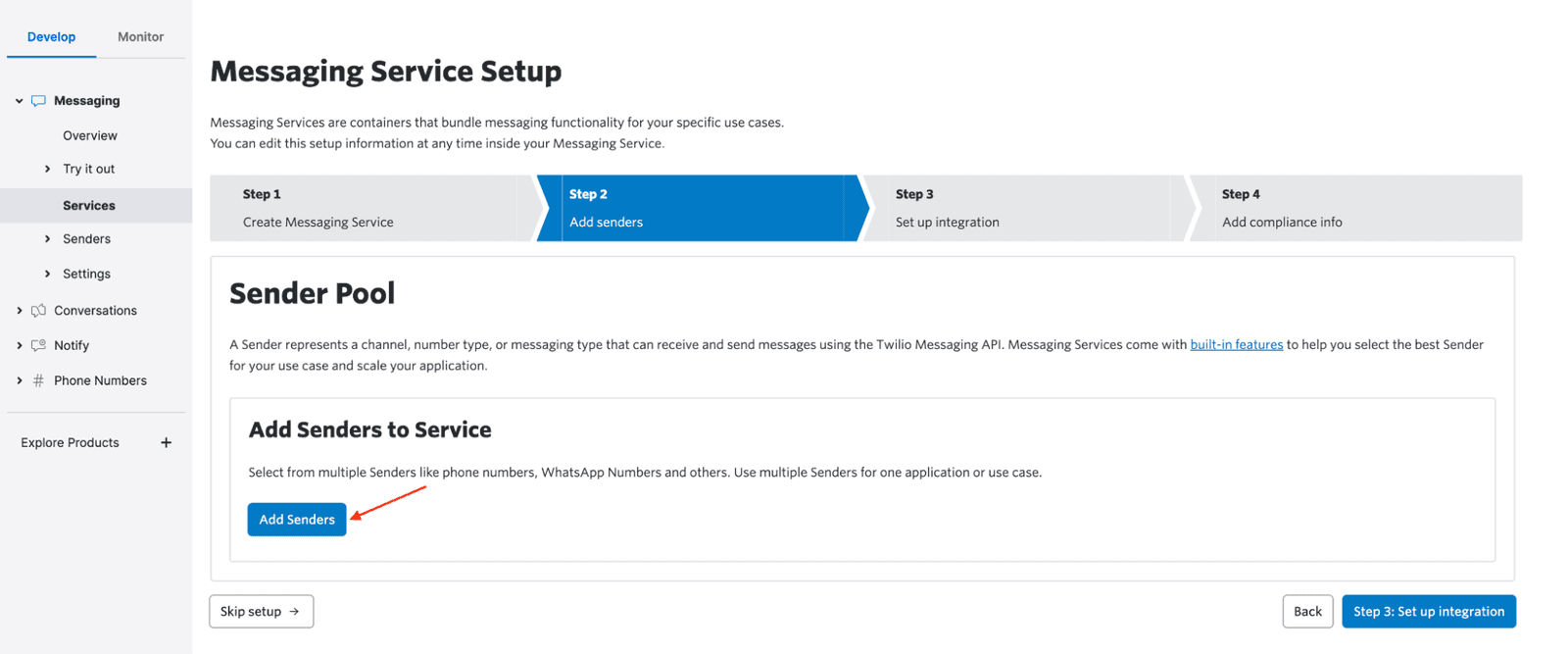Open the Overview page under Messaging
The image size is (1568, 654).
pos(89,136)
